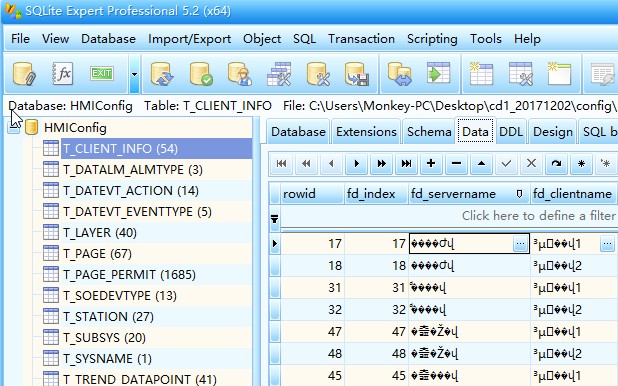
Task: Click the next page navigator button
Action: click(382, 163)
